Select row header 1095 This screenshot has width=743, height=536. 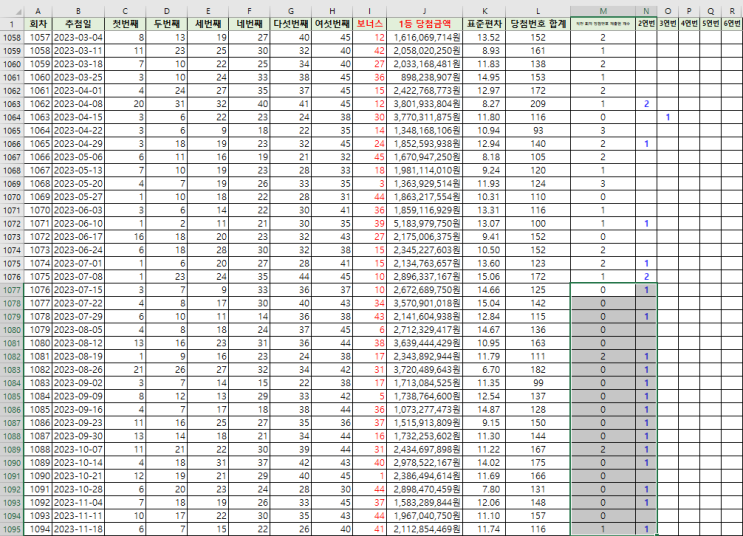click(x=12, y=529)
